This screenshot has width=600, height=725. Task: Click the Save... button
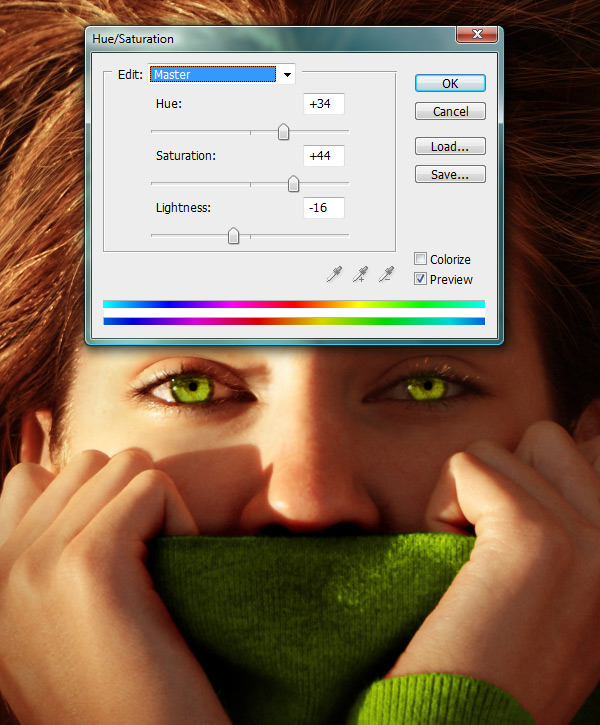[450, 174]
